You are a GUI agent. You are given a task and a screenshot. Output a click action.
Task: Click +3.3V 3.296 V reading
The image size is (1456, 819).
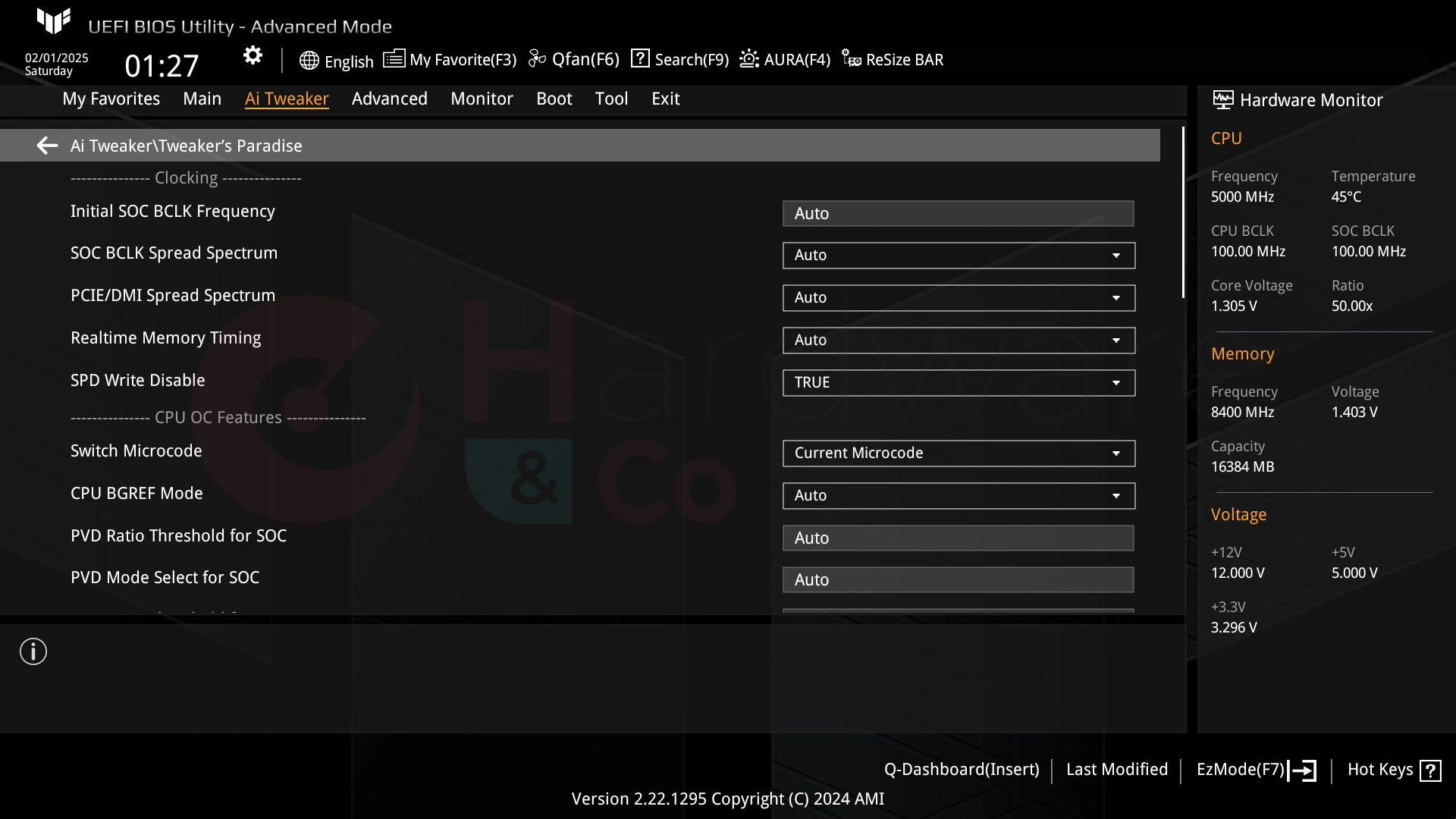(1234, 628)
